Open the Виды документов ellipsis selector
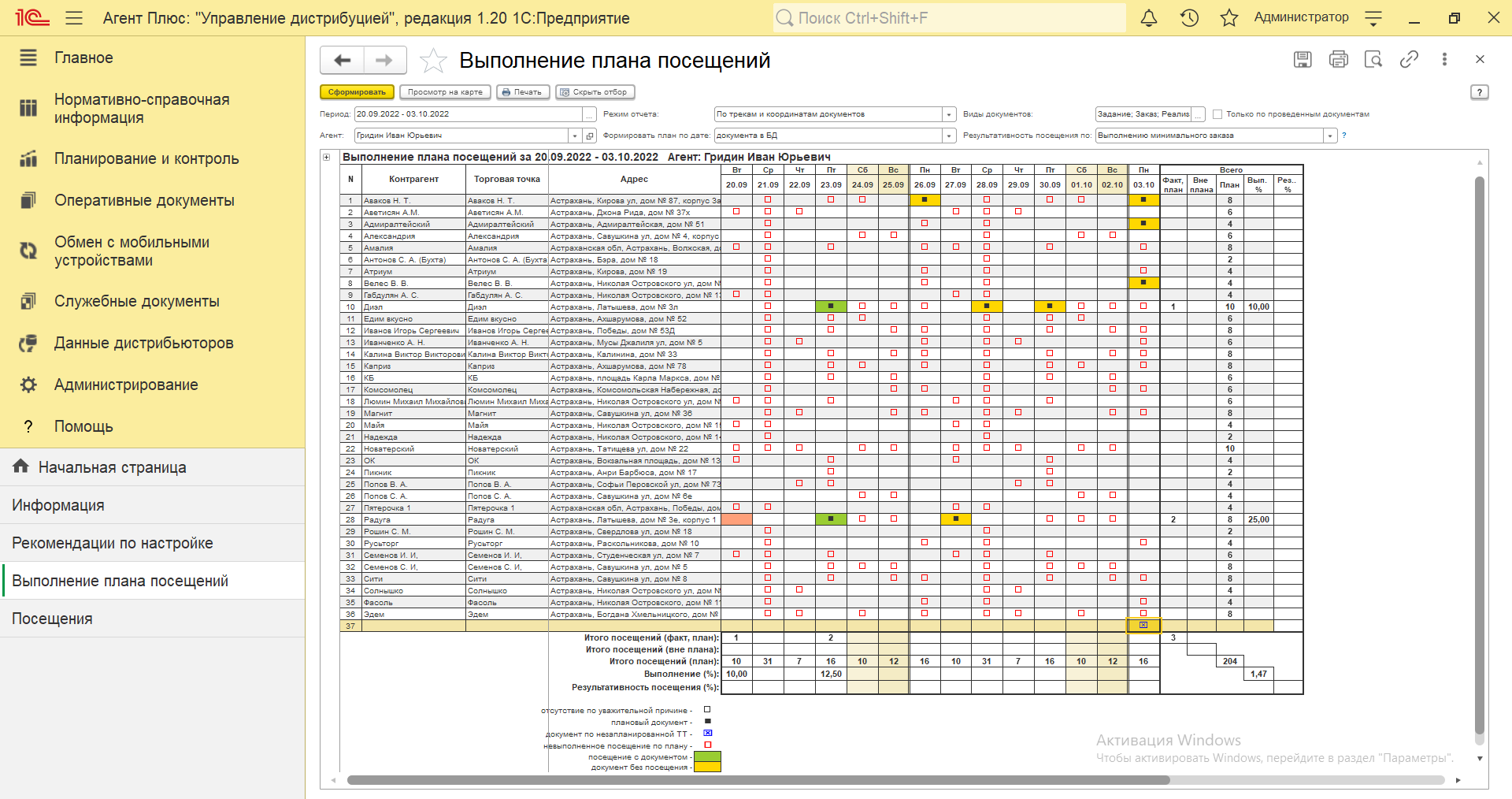The height and width of the screenshot is (799, 1512). coord(1199,114)
